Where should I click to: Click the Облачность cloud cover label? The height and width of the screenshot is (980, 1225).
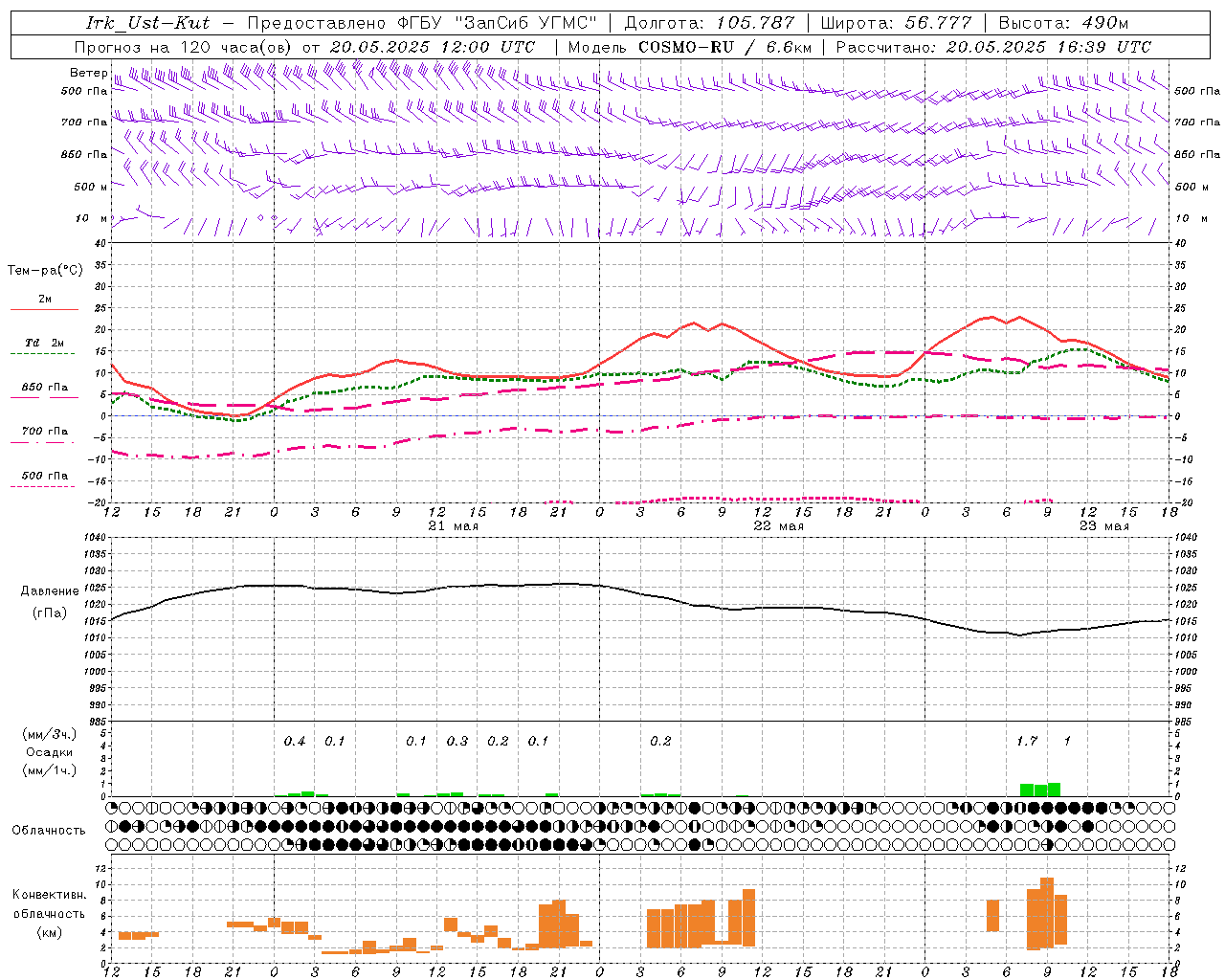pos(49,831)
